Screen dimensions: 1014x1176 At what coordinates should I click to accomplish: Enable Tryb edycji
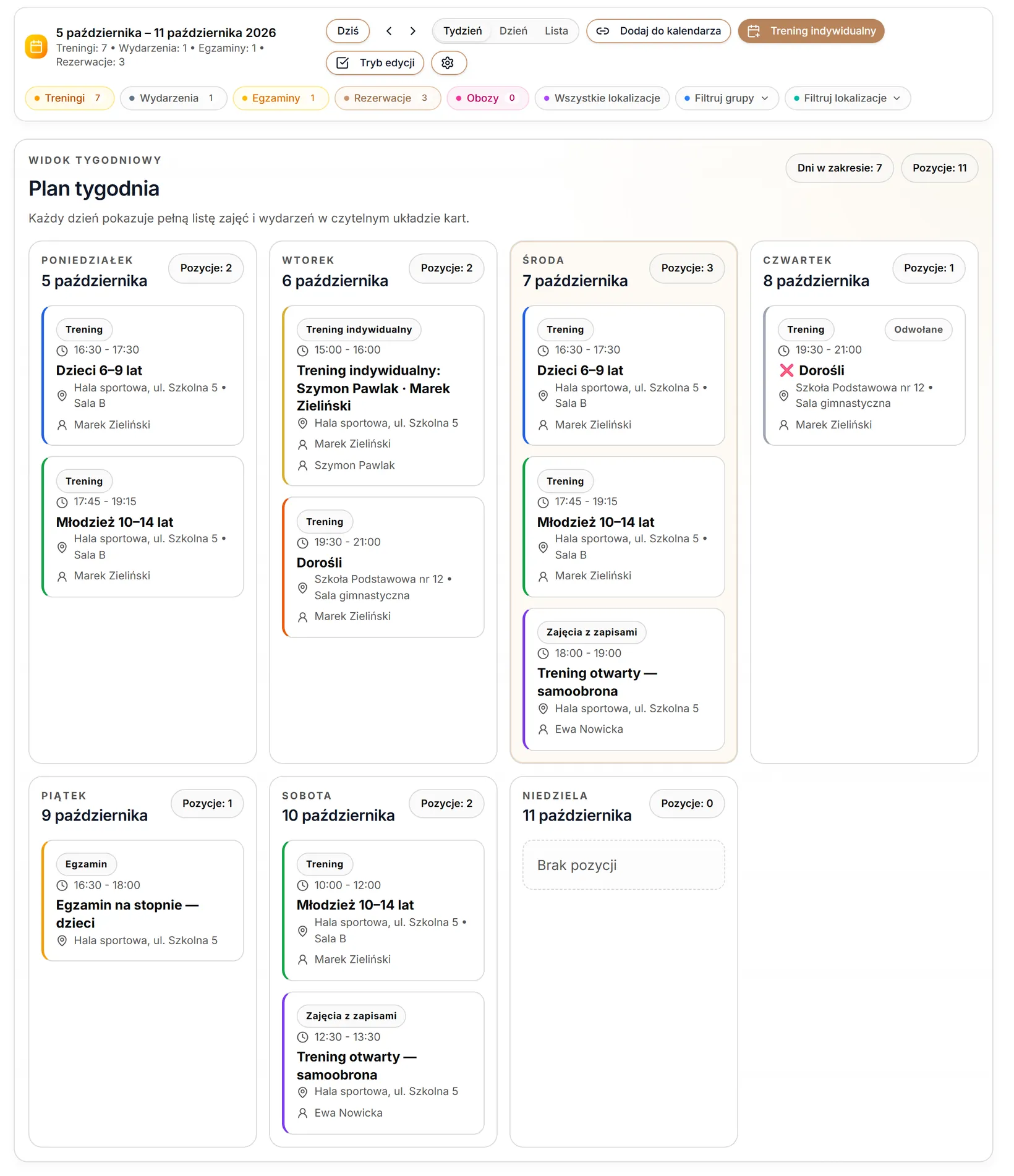click(x=375, y=62)
